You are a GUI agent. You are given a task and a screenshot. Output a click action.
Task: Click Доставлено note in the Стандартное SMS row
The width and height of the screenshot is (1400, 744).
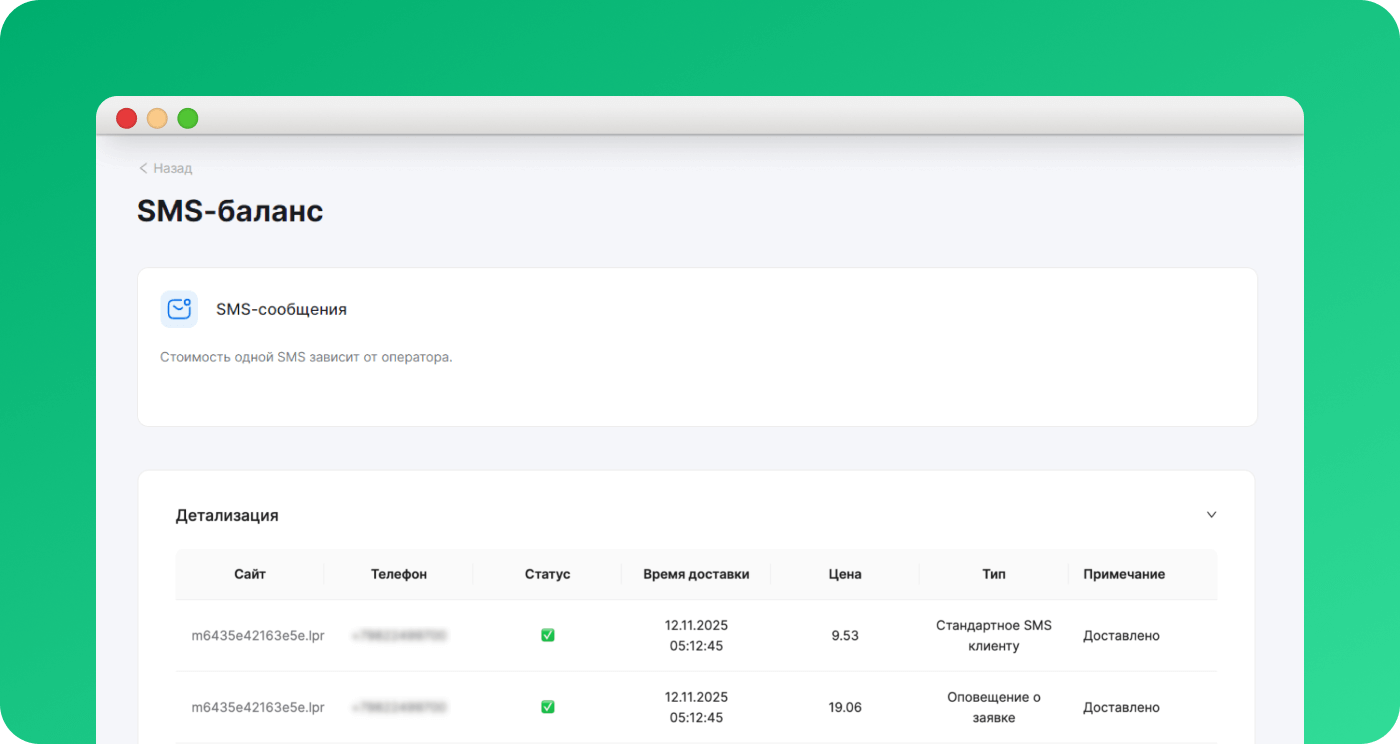point(1121,636)
